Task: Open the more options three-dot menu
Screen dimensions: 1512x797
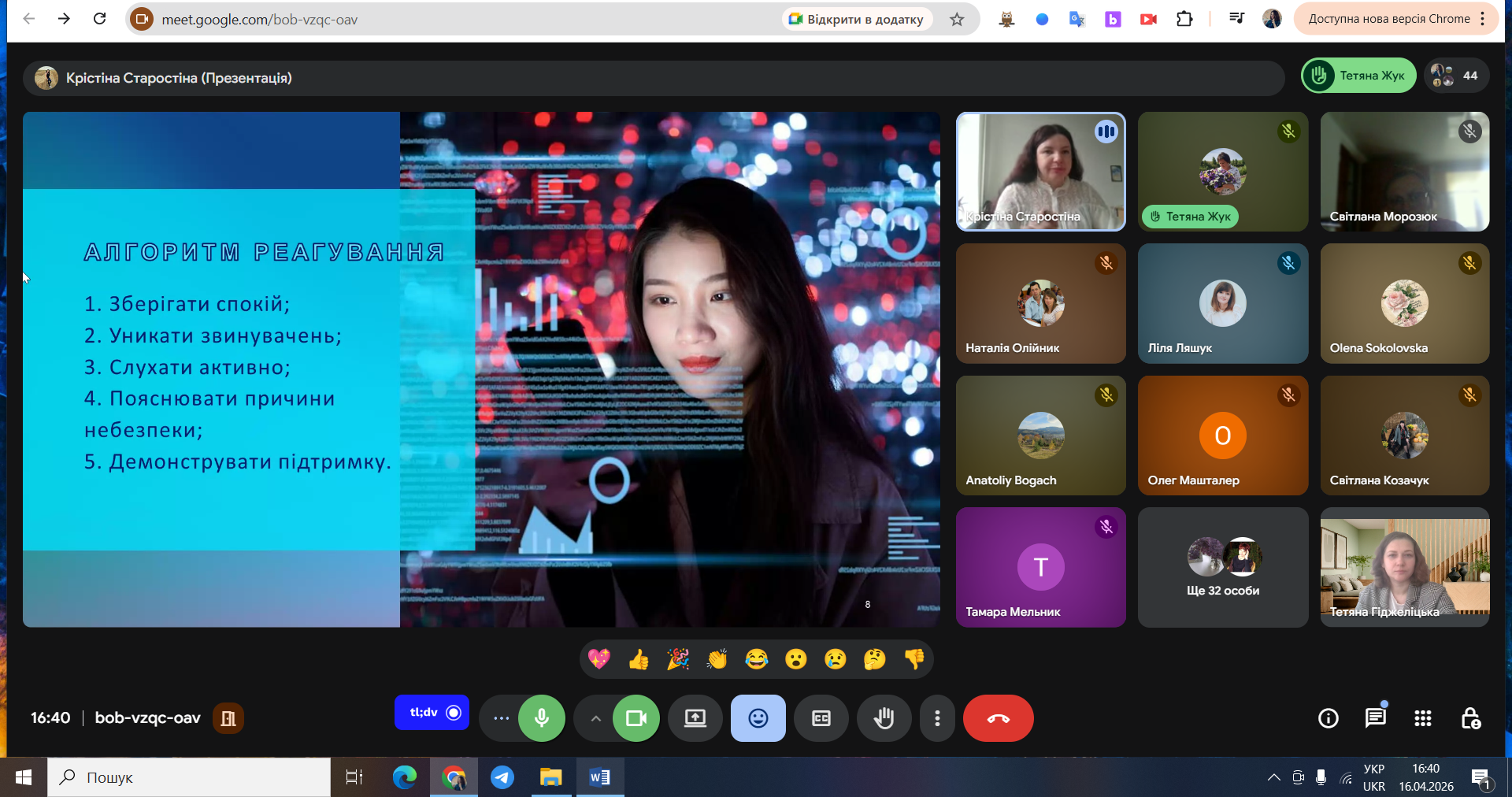Action: click(937, 718)
